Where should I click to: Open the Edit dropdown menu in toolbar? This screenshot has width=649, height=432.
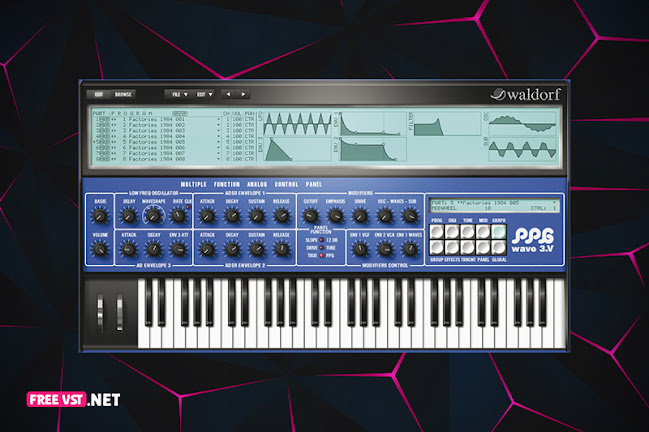point(204,94)
